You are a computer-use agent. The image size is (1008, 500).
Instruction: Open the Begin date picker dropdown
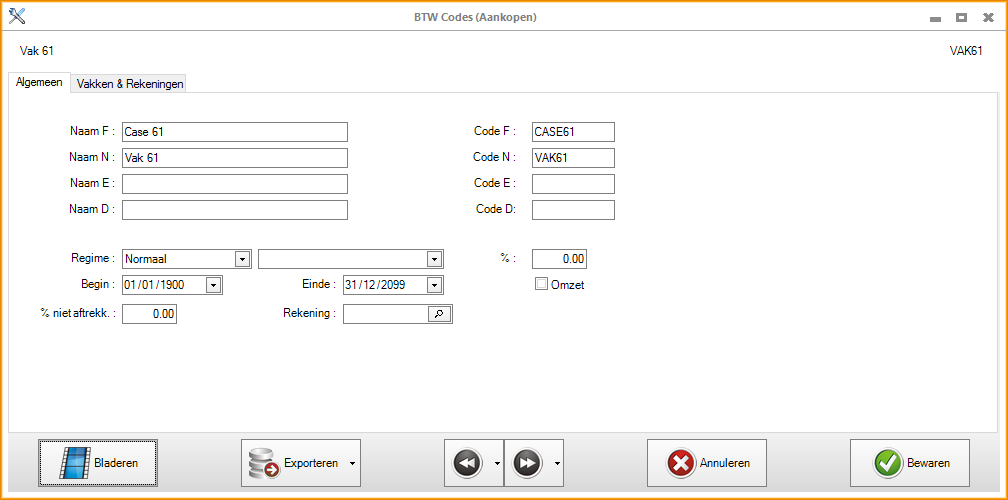[x=212, y=285]
